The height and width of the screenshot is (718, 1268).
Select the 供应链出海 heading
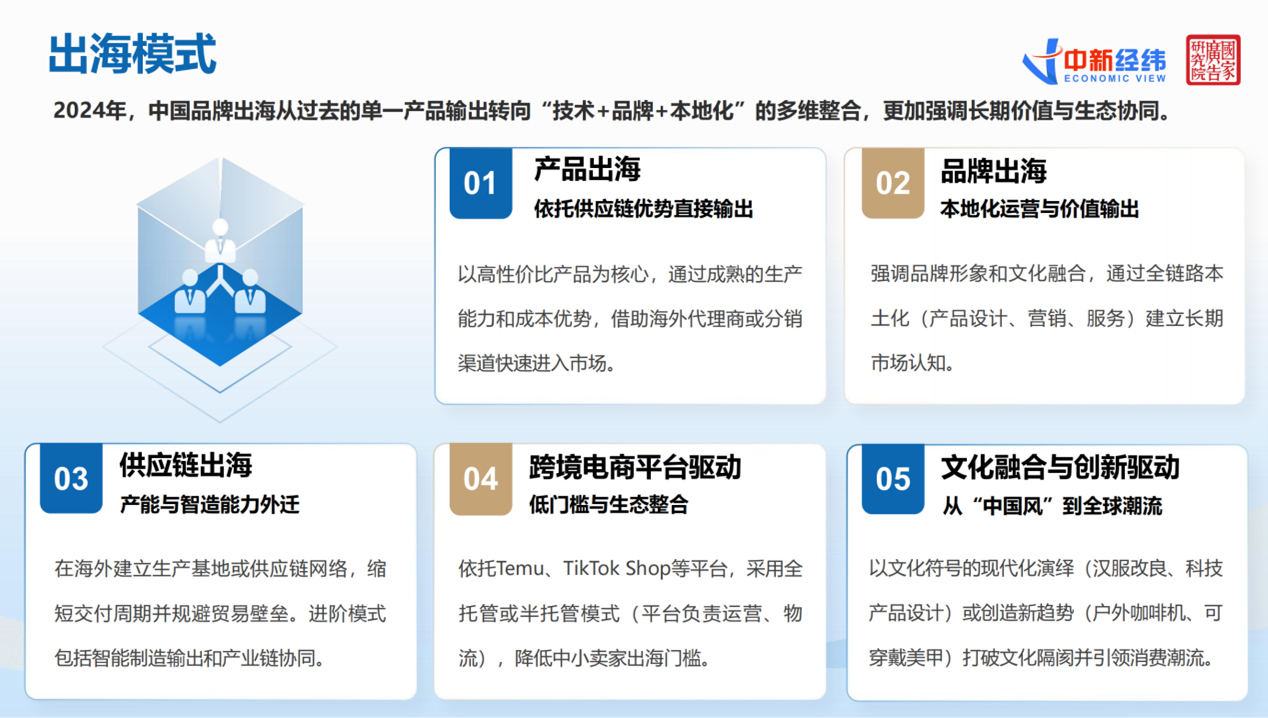185,465
